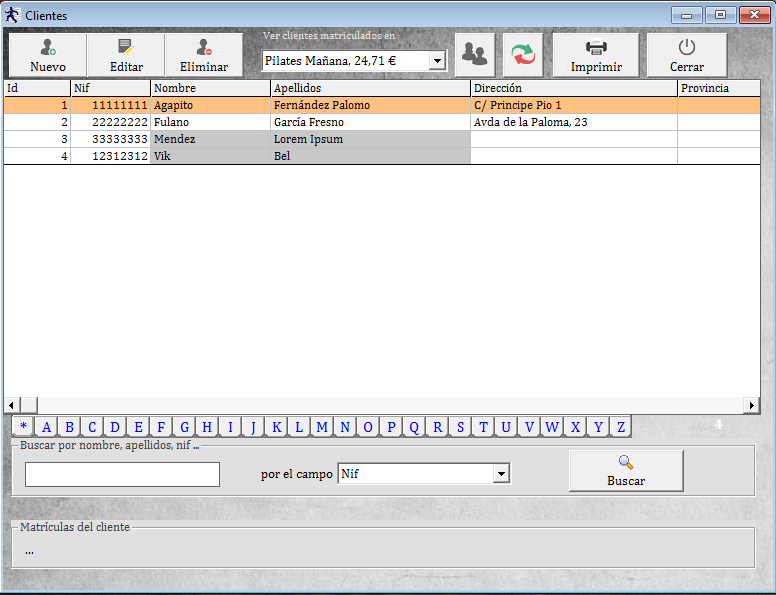Click the Imprimir printer icon button
Screen dimensions: 776x595
point(596,55)
